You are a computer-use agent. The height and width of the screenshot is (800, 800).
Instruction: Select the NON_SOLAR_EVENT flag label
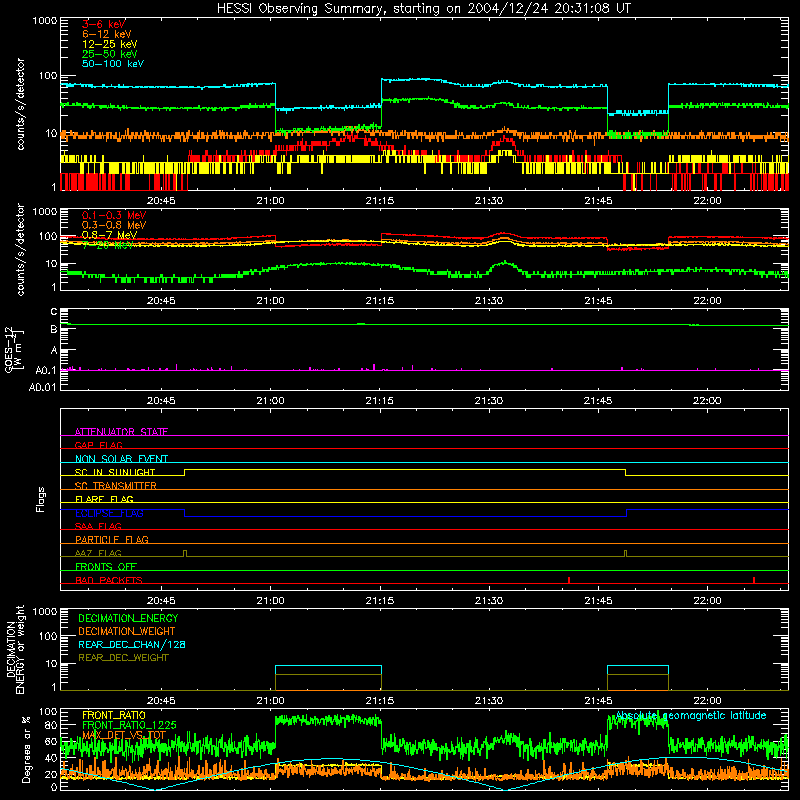point(121,459)
